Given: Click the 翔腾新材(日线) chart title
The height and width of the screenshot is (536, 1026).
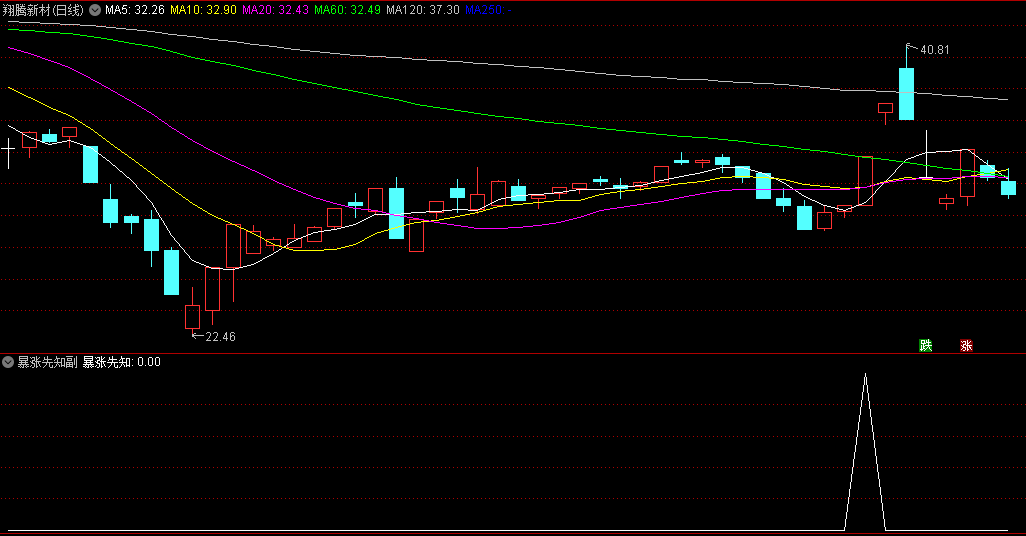Looking at the screenshot, I should tap(43, 10).
